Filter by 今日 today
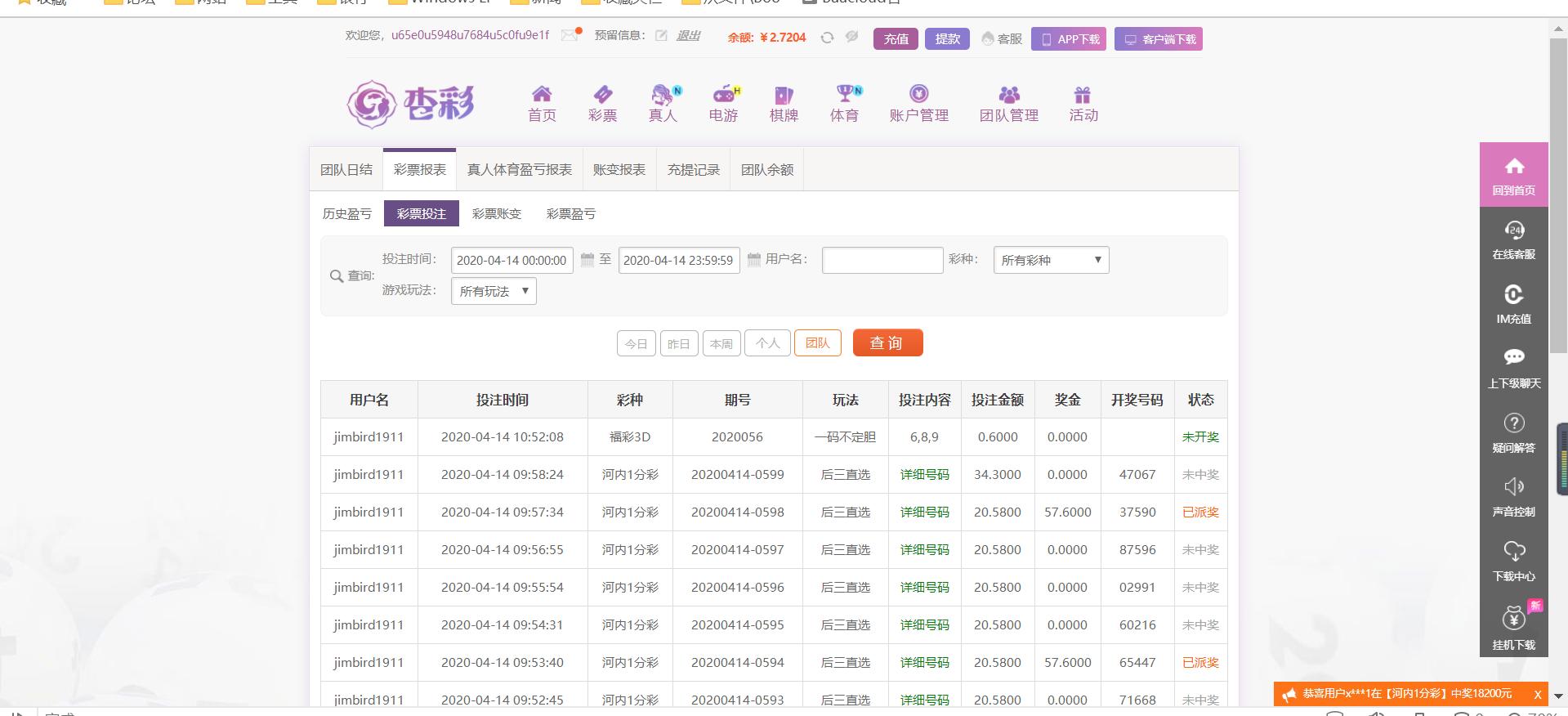This screenshot has width=1568, height=716. pyautogui.click(x=637, y=343)
